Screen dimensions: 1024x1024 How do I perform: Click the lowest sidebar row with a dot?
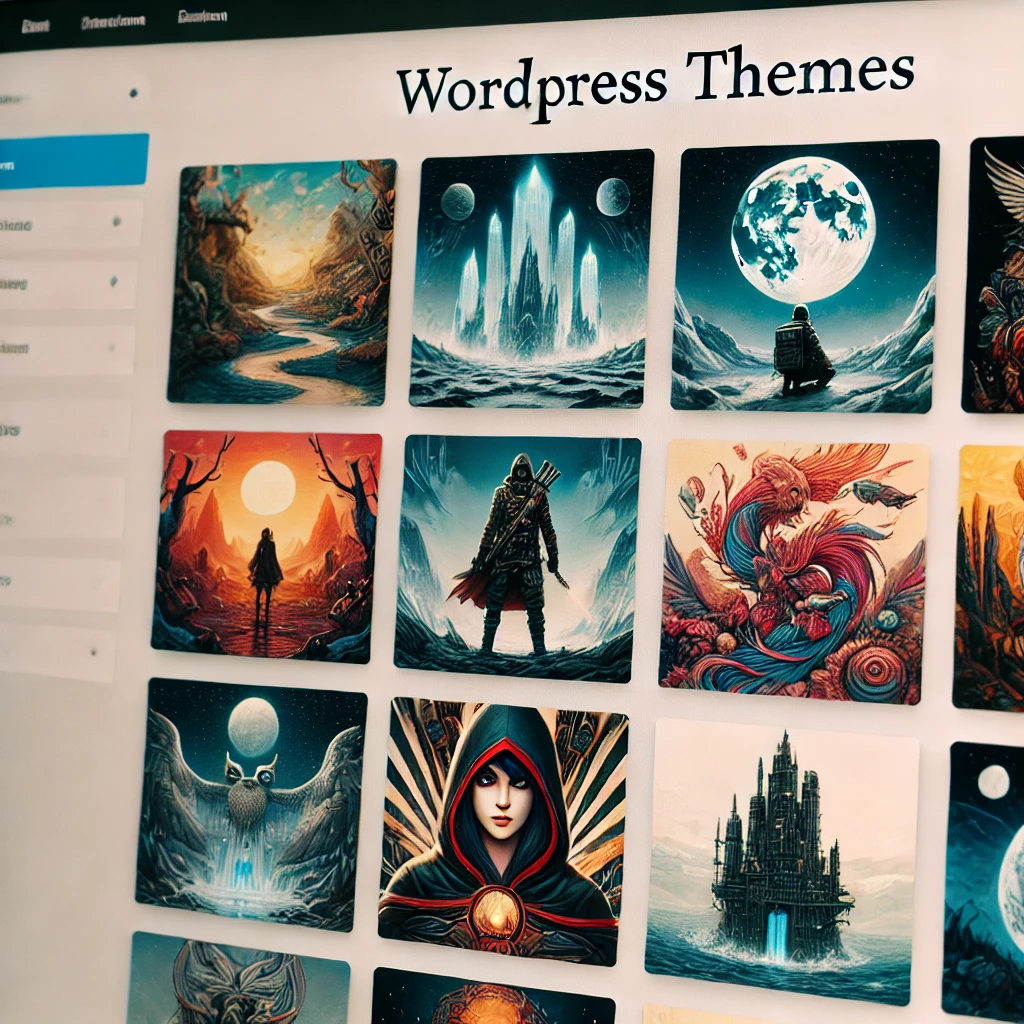point(57,652)
